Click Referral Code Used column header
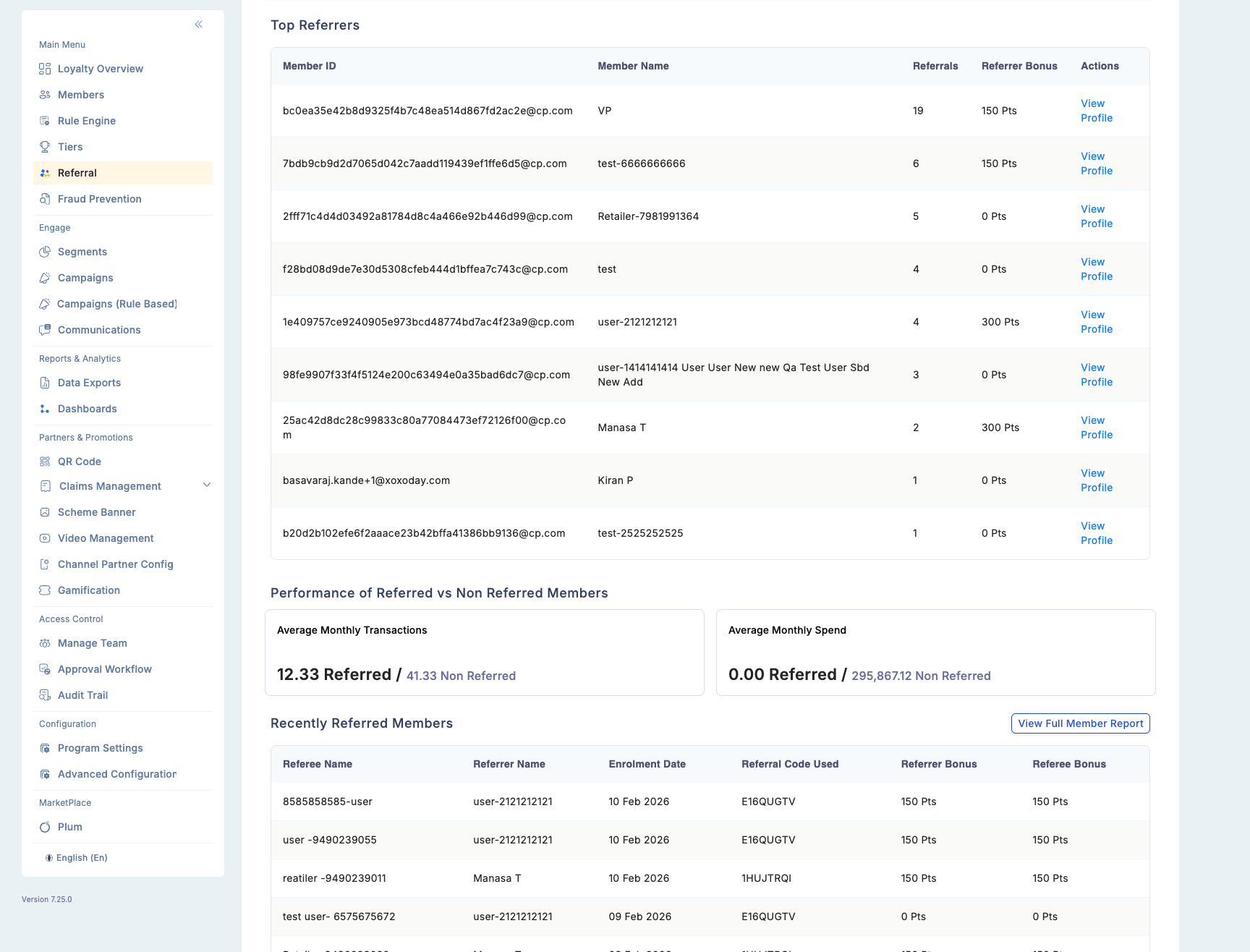1250x952 pixels. coord(790,764)
